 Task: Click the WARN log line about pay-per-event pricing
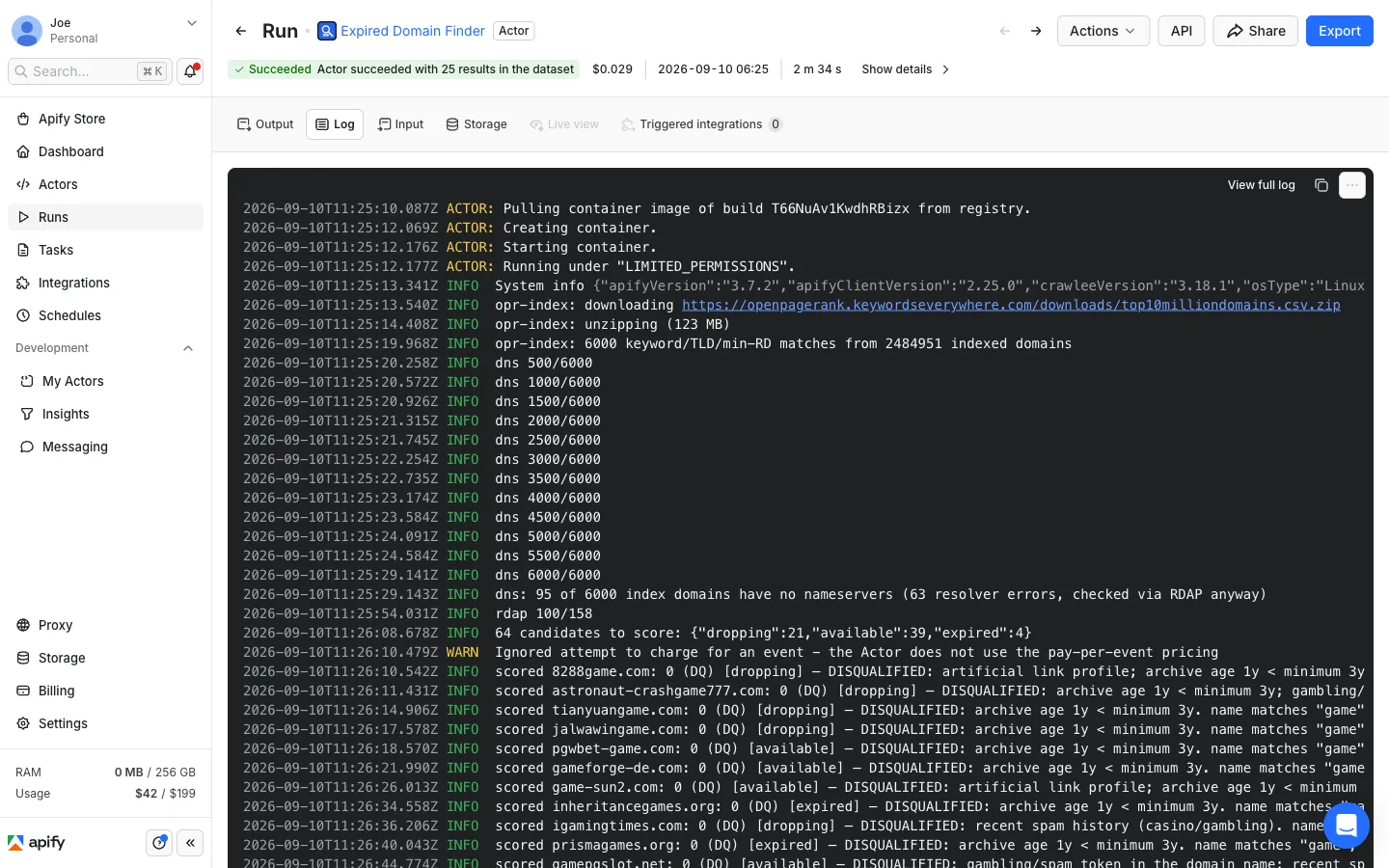tap(730, 652)
